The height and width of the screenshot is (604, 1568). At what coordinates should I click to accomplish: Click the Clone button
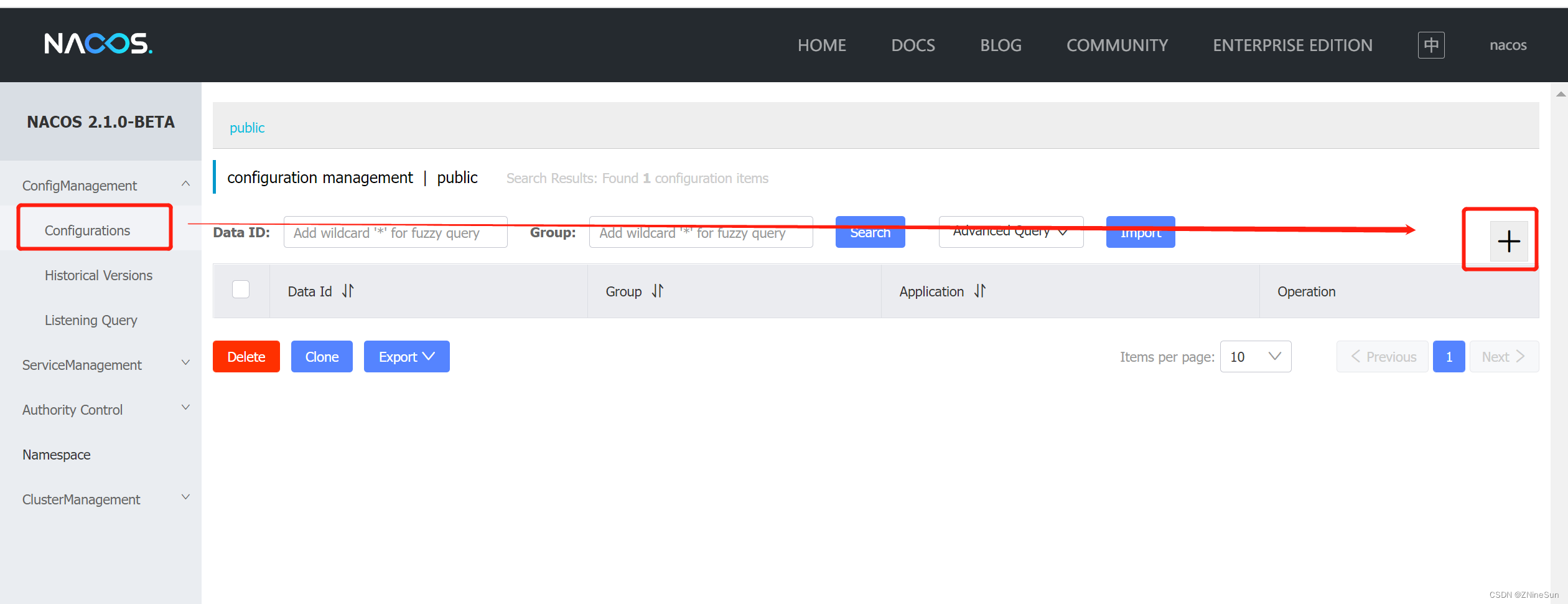[x=322, y=357]
